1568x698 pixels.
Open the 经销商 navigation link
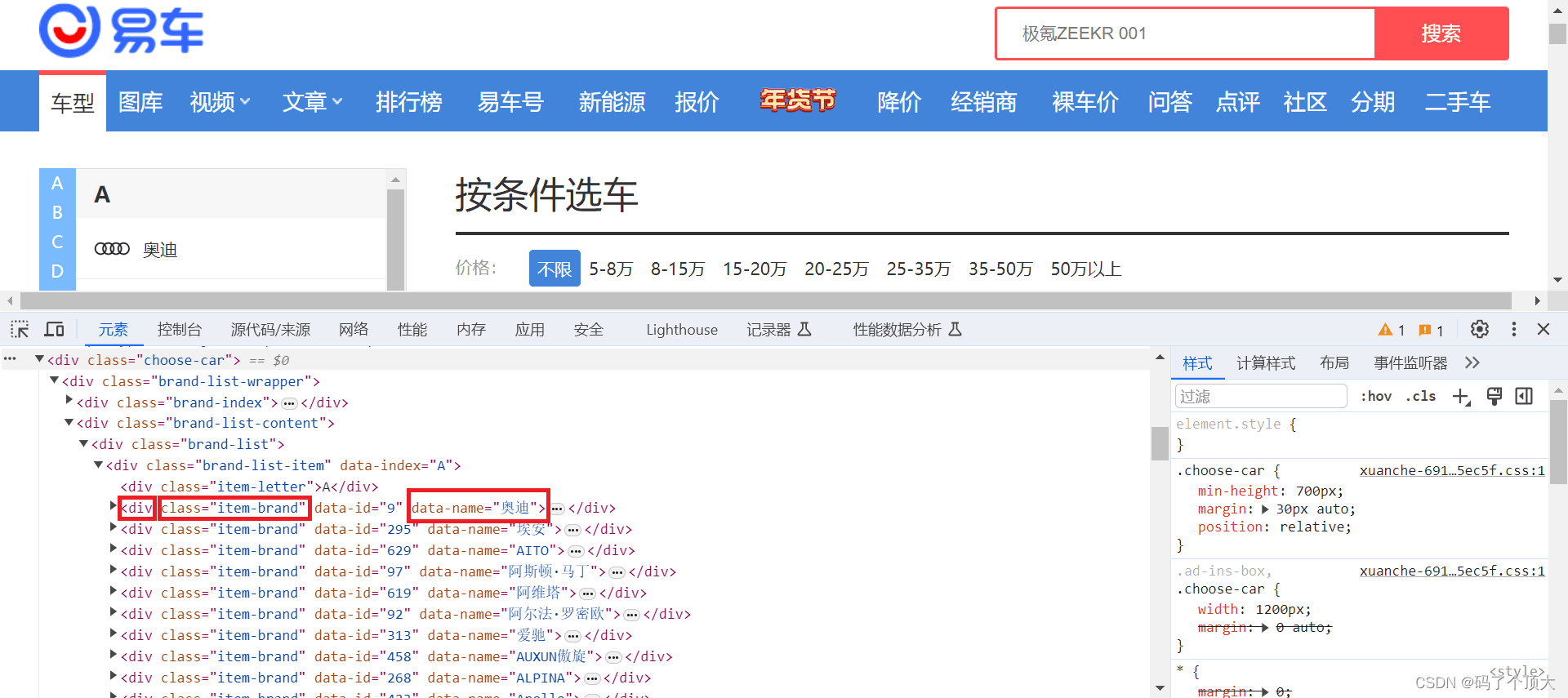point(984,102)
